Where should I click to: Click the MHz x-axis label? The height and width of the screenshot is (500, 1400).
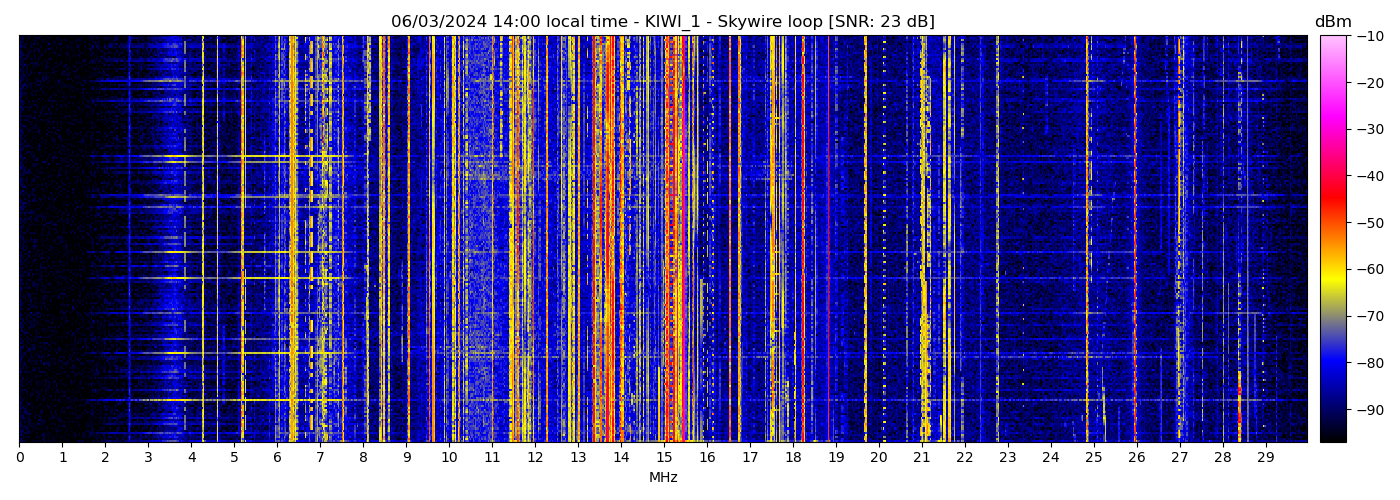pos(663,478)
